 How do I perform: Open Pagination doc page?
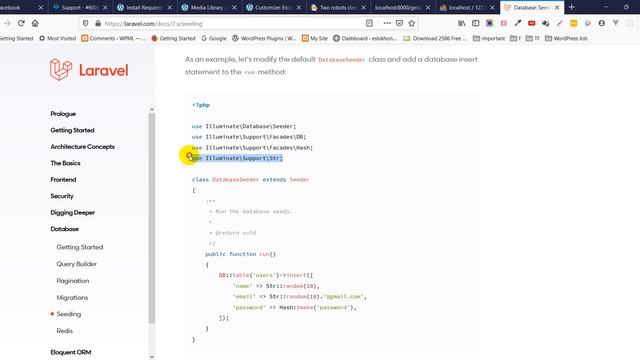point(73,281)
